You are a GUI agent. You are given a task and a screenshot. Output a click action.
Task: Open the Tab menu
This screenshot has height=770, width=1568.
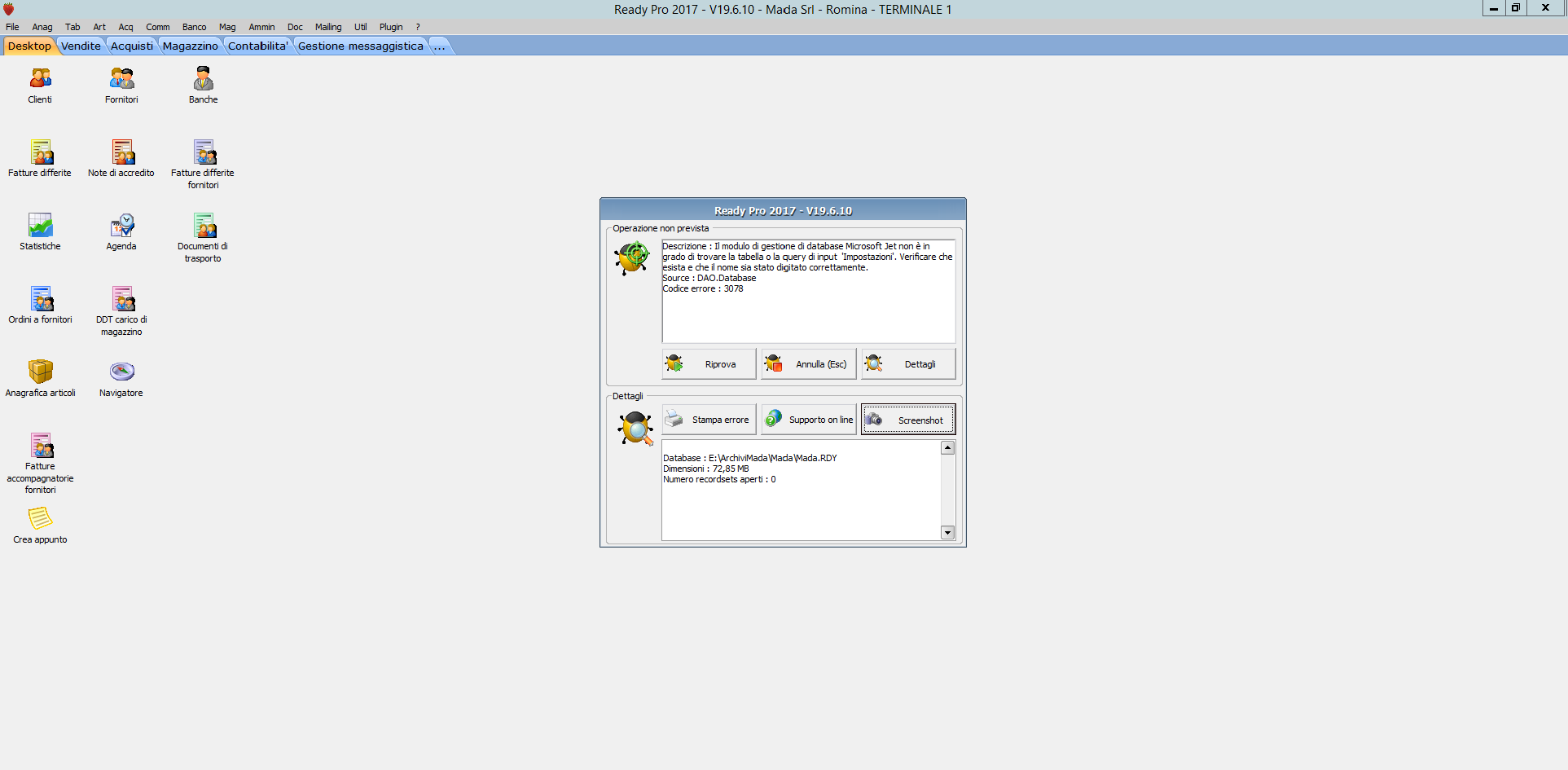click(x=72, y=27)
